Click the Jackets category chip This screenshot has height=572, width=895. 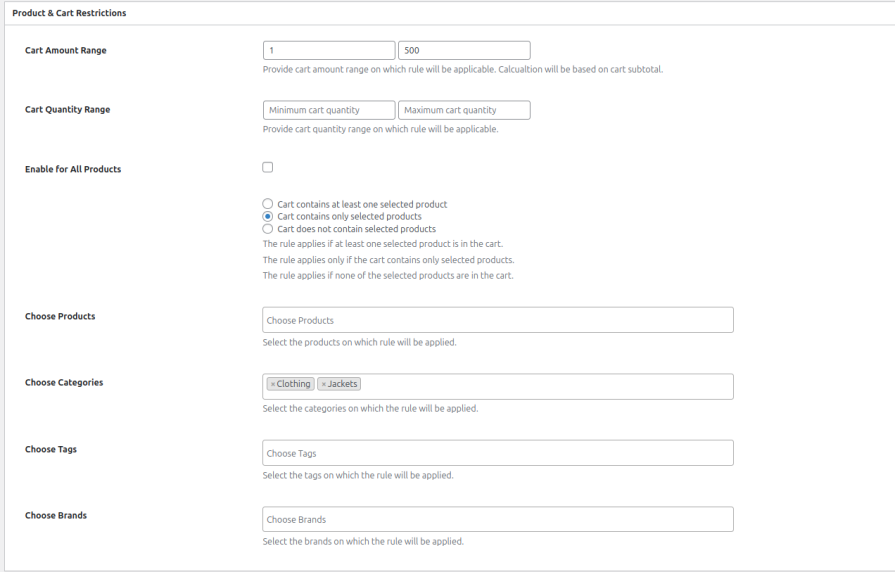[x=343, y=384]
